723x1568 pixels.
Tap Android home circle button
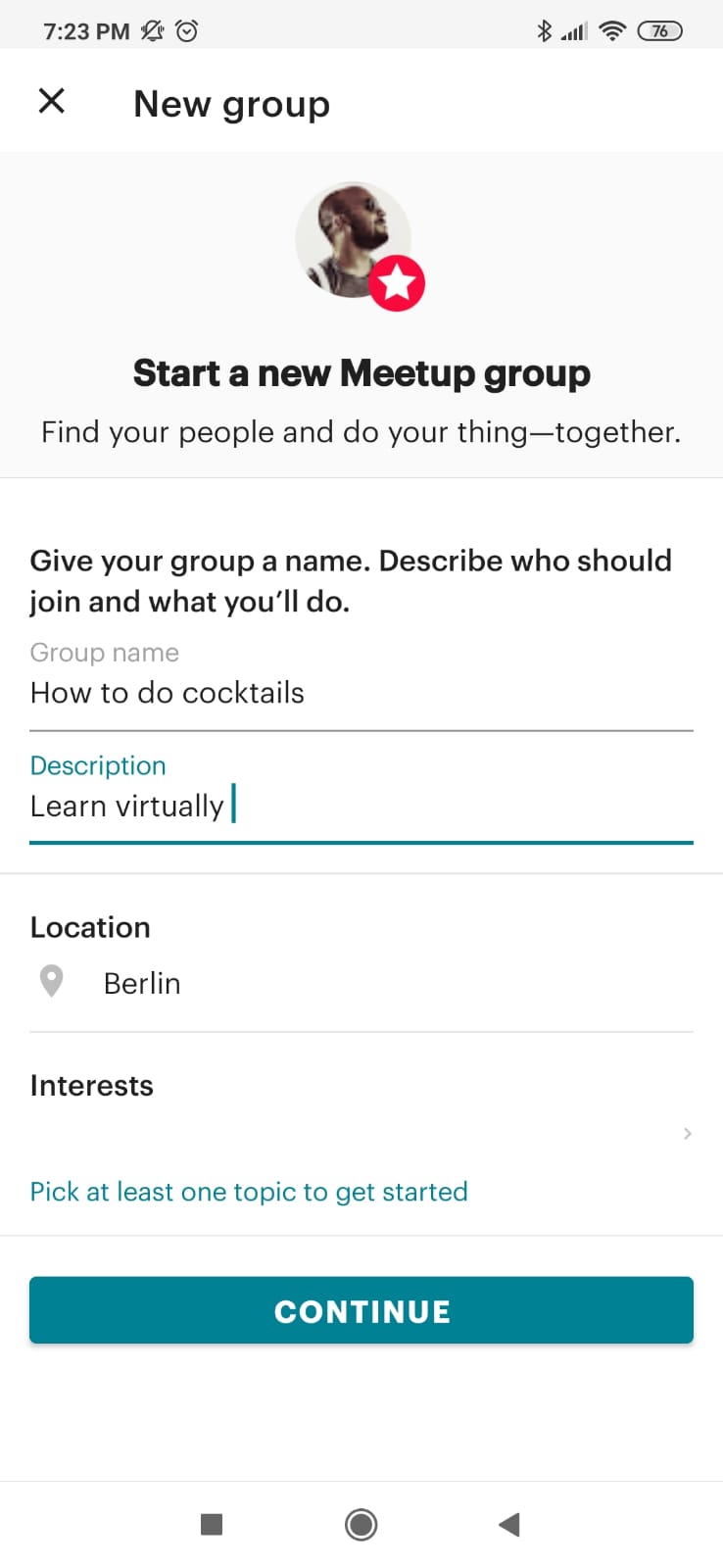pos(361,1524)
